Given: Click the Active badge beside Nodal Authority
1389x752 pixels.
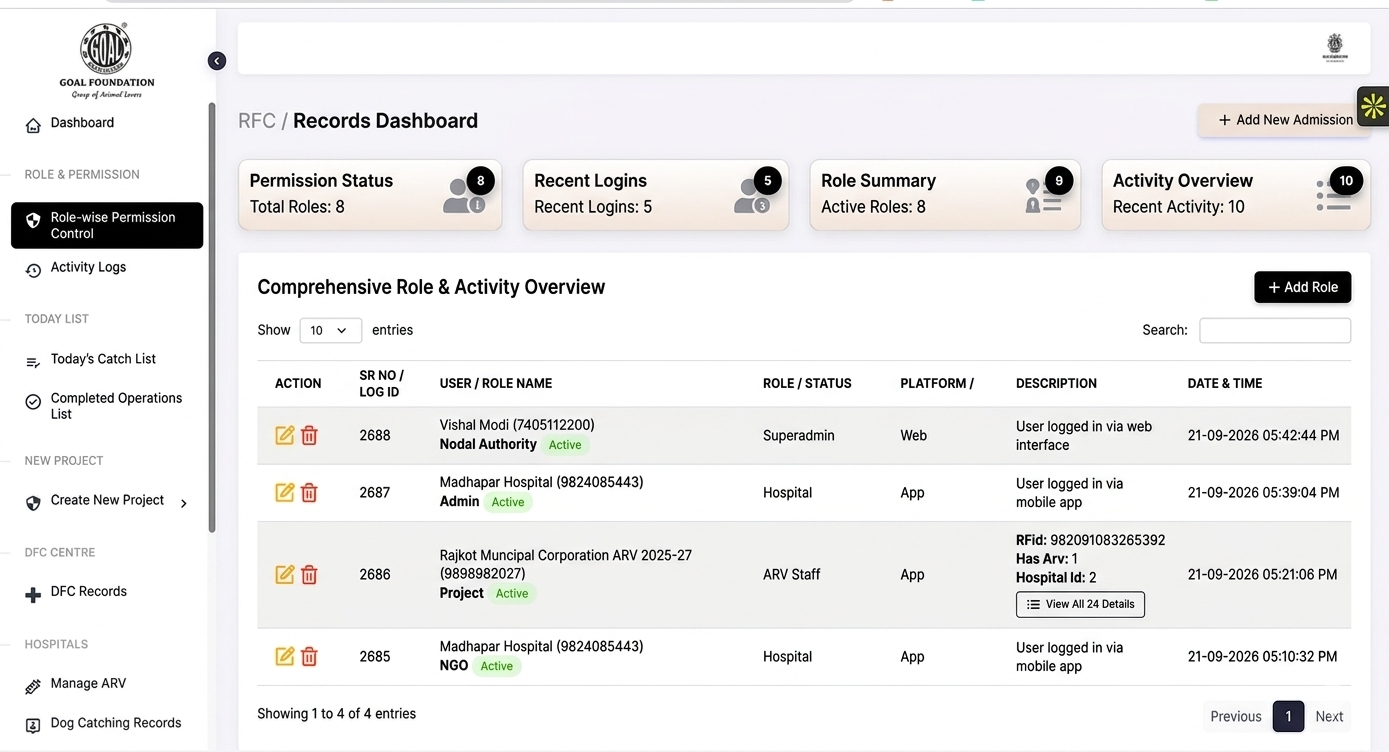Looking at the screenshot, I should pyautogui.click(x=565, y=445).
